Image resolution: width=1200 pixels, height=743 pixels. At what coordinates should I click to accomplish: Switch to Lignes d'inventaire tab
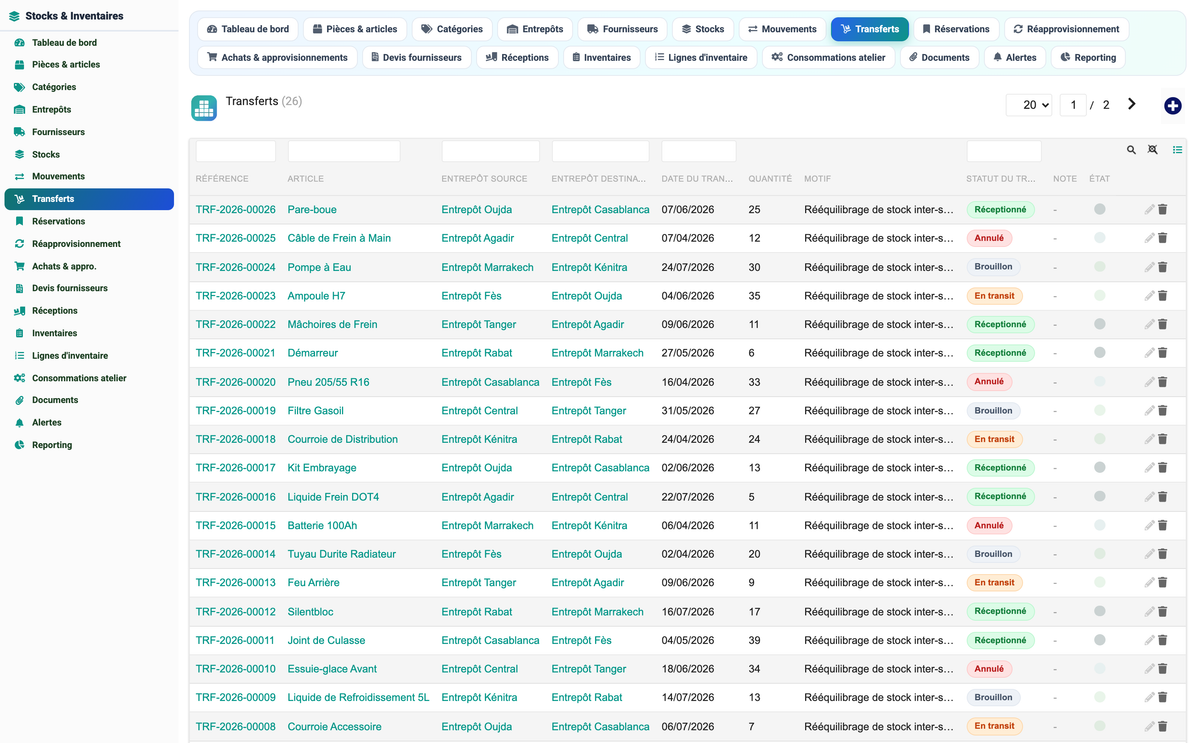[x=701, y=58]
